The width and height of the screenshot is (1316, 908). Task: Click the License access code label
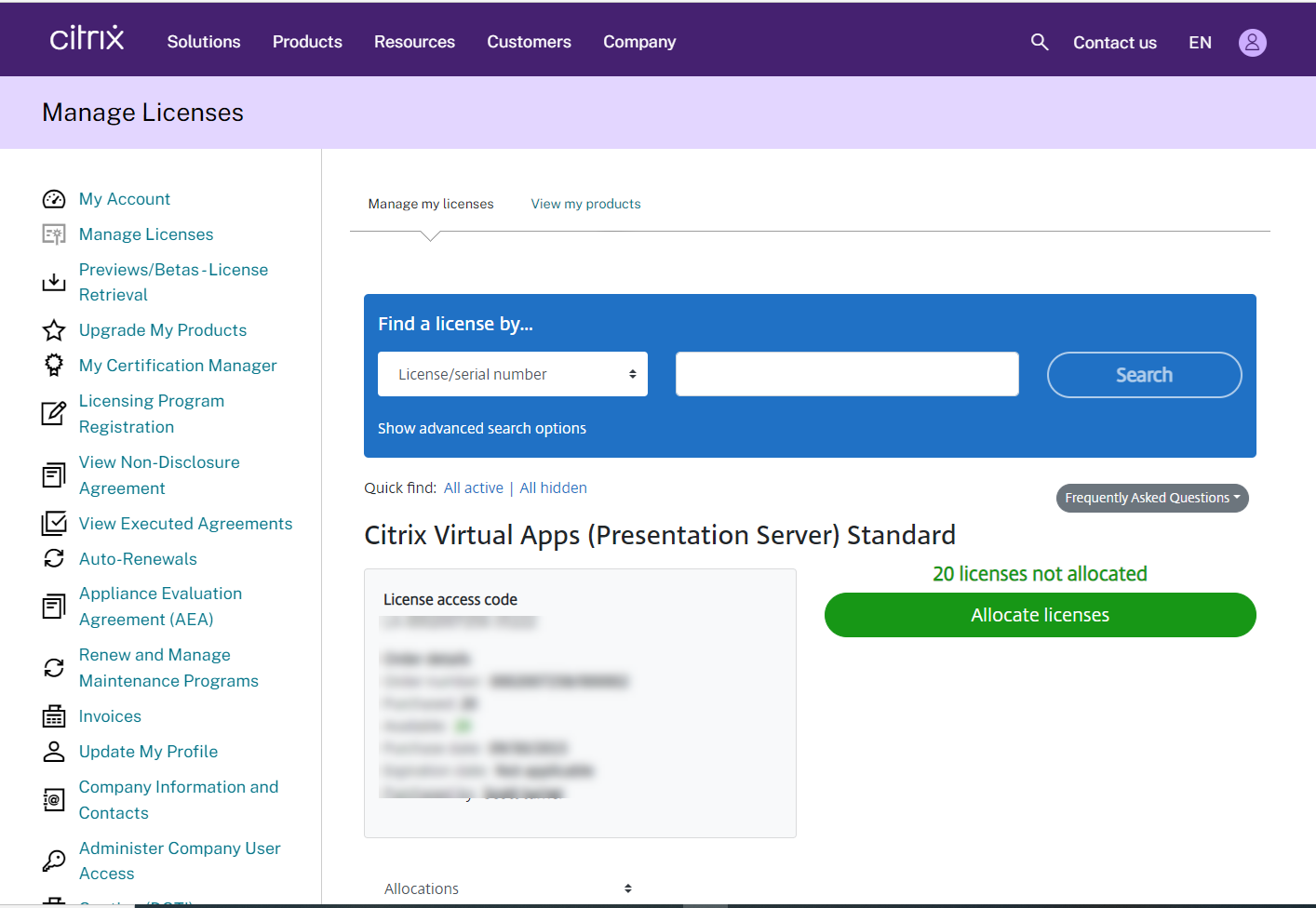point(450,600)
